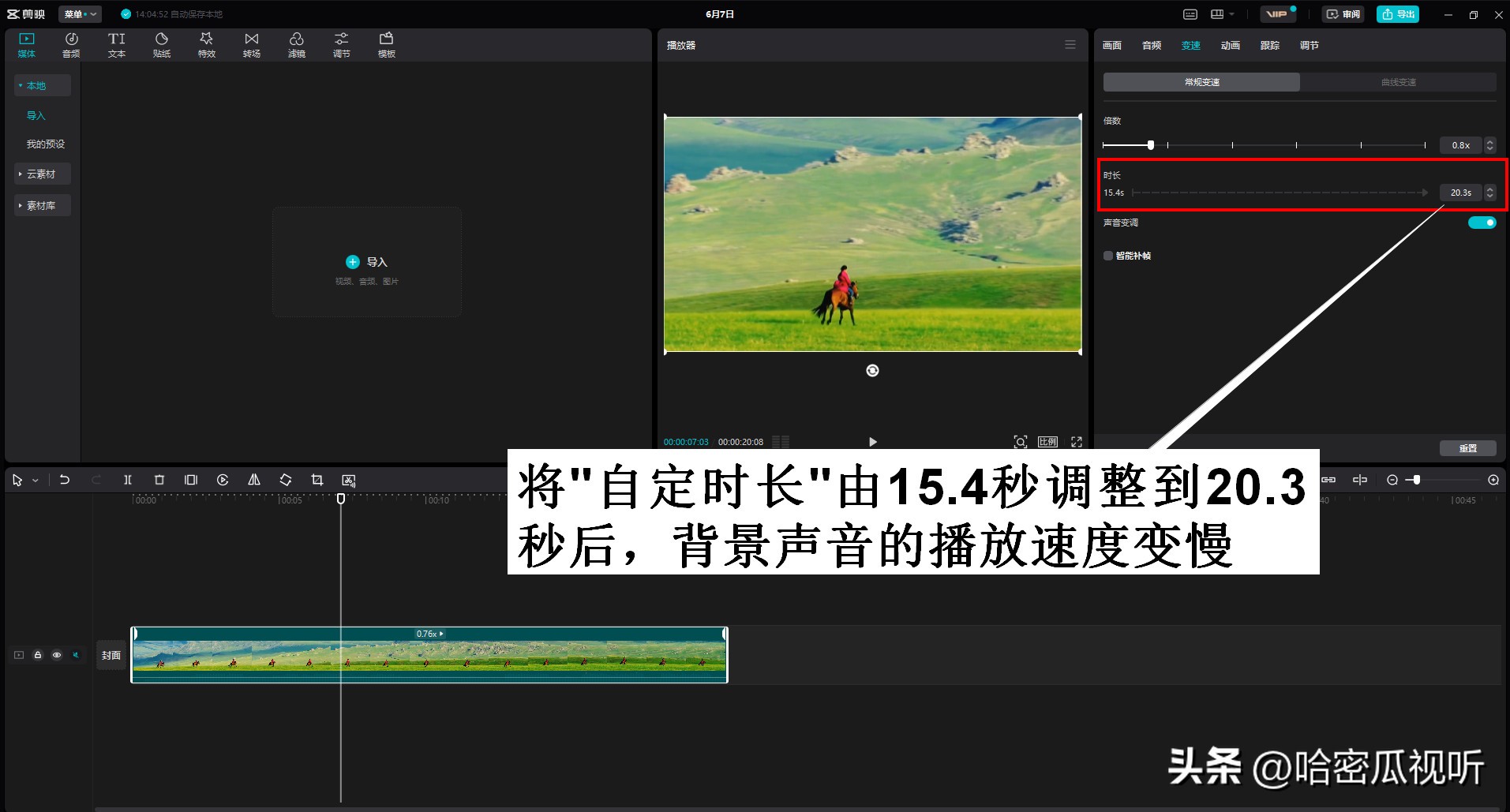Open the 音频 audio media panel

(x=71, y=43)
